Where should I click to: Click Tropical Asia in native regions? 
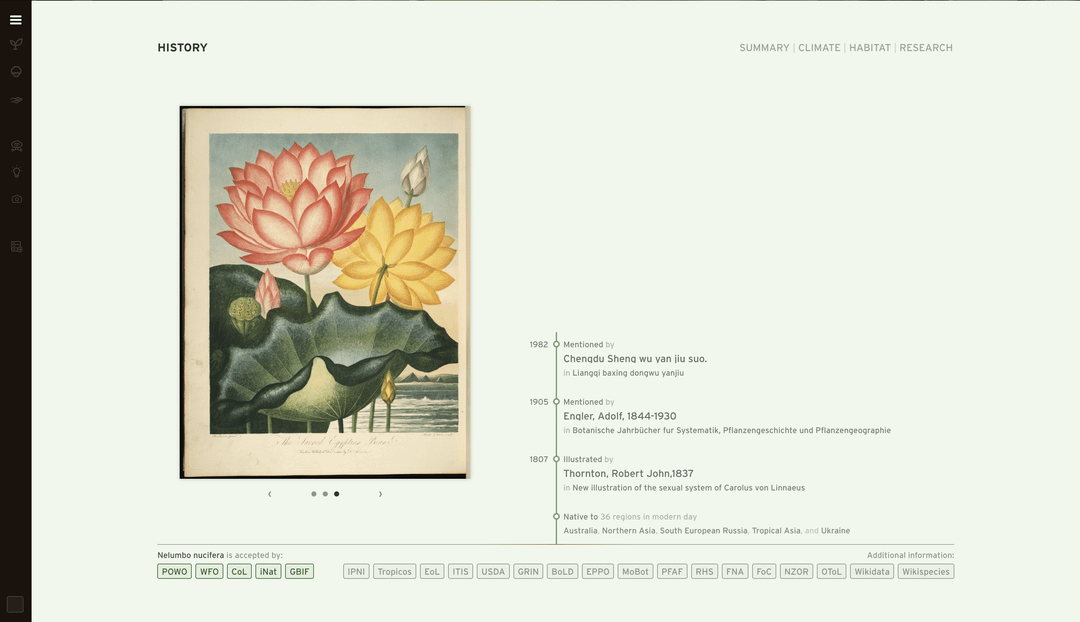coord(776,530)
